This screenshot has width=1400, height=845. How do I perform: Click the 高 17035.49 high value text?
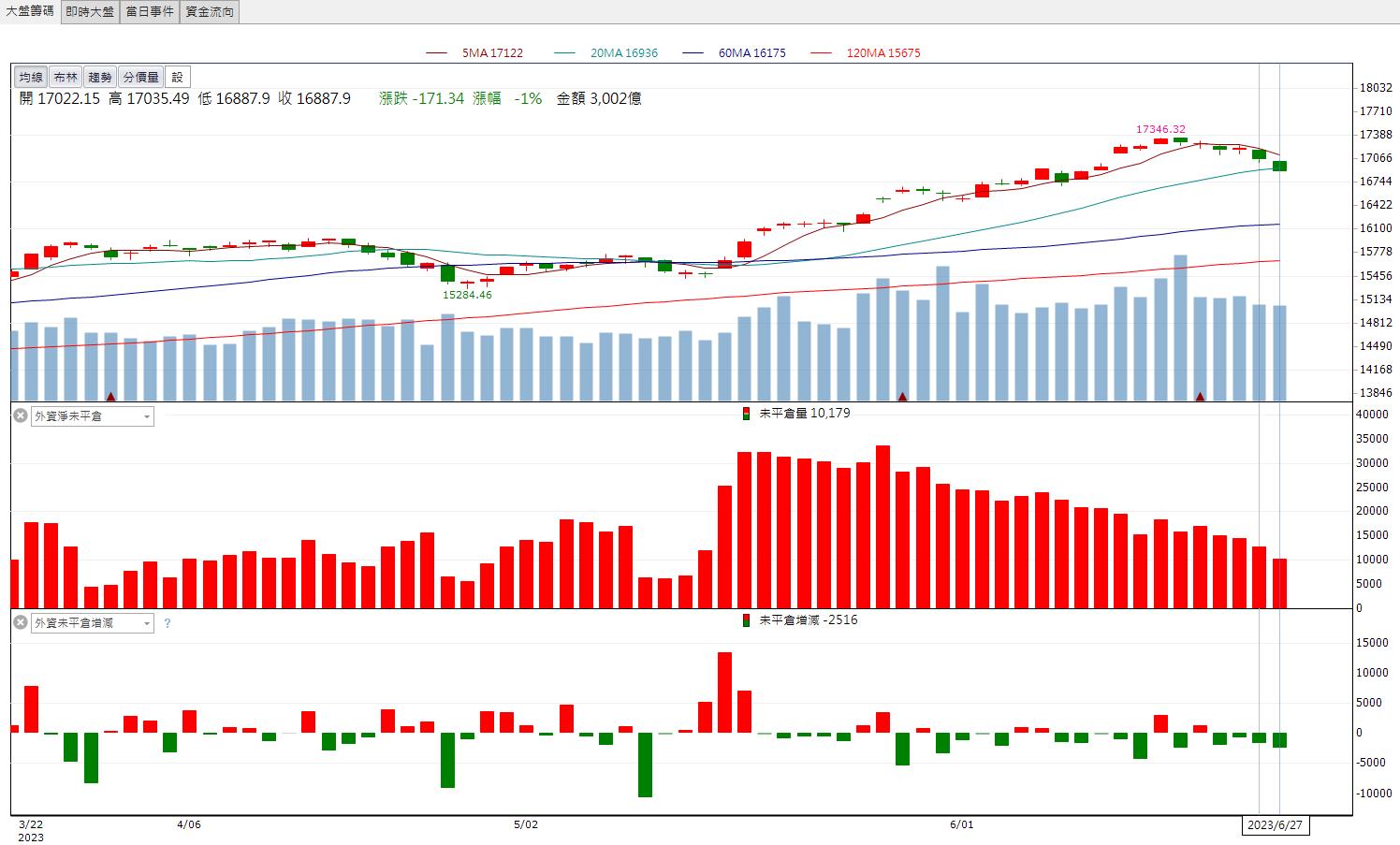pyautogui.click(x=149, y=98)
